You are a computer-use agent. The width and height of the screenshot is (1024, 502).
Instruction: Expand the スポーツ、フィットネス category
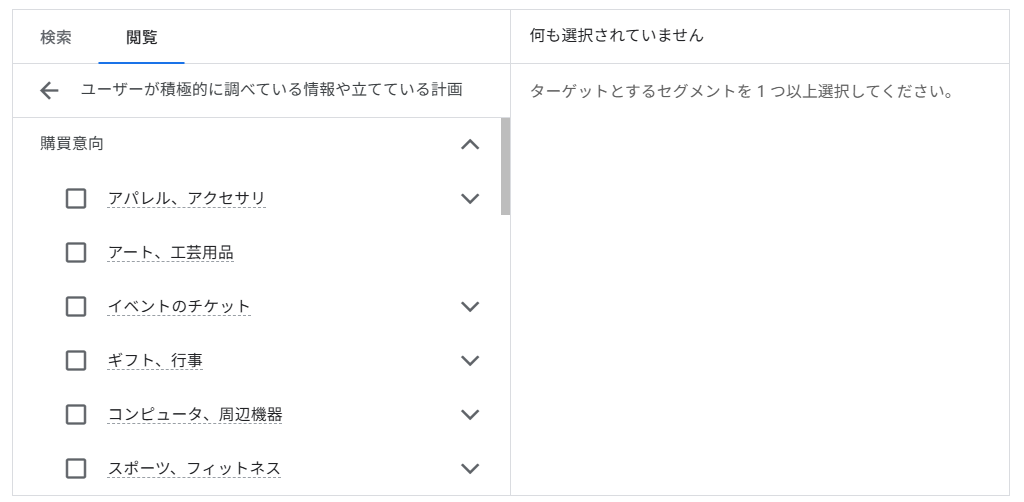tap(470, 468)
